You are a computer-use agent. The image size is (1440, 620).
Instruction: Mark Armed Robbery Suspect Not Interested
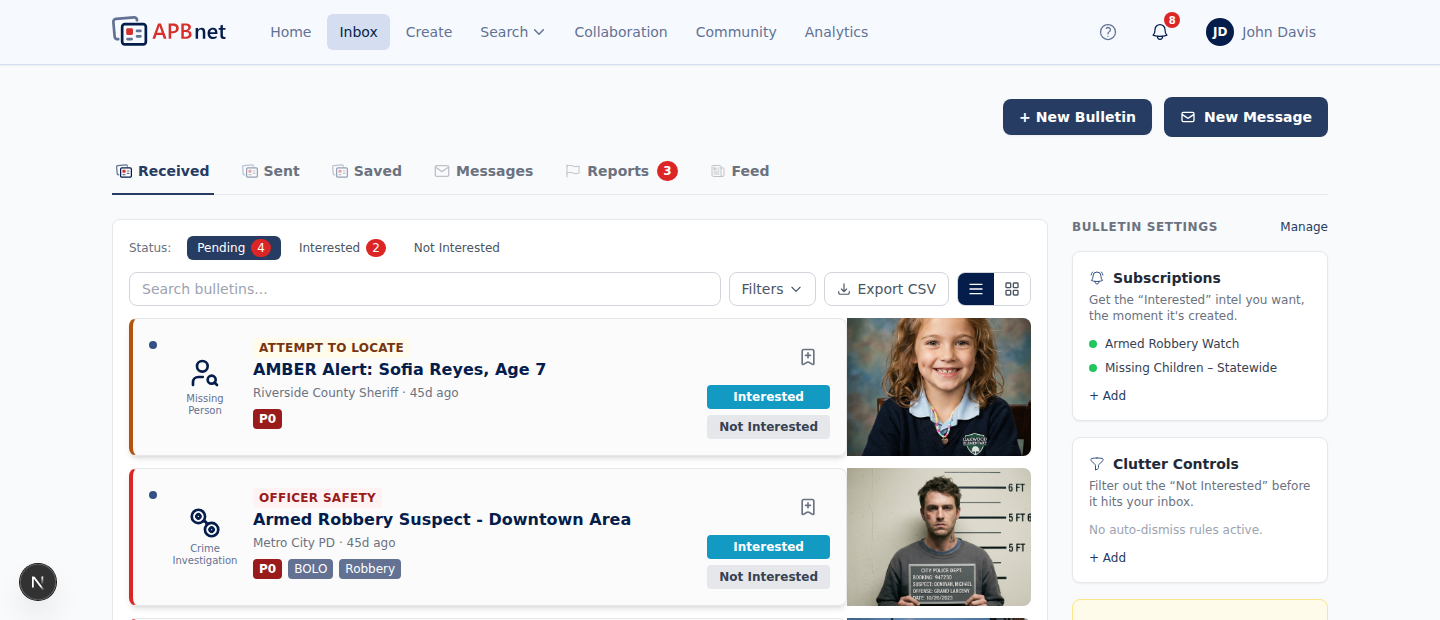768,577
